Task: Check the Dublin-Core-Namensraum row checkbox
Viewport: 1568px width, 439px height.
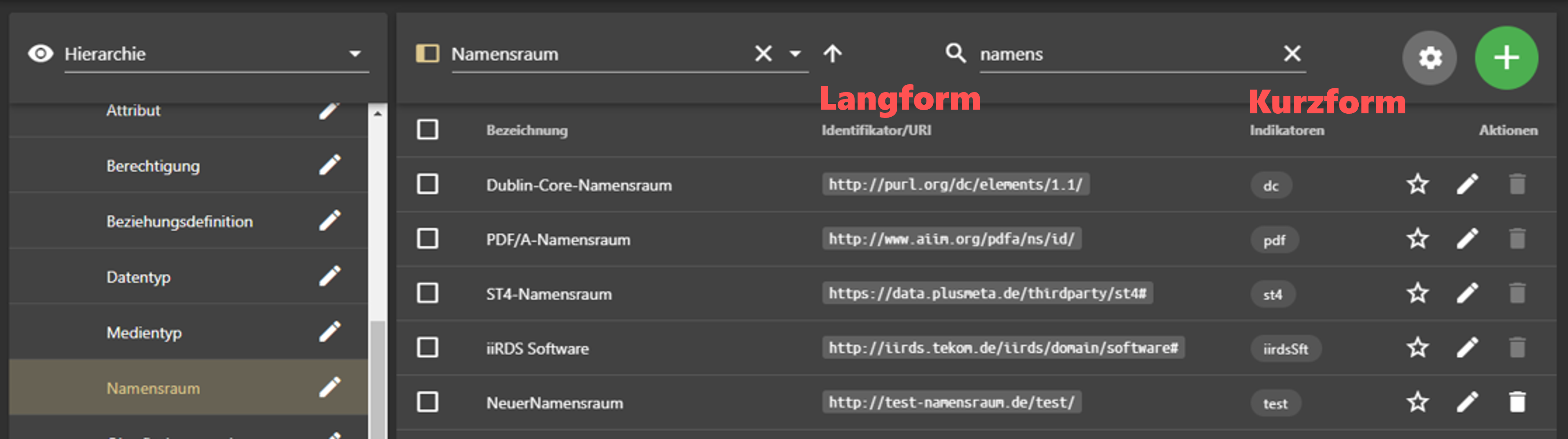Action: (427, 184)
